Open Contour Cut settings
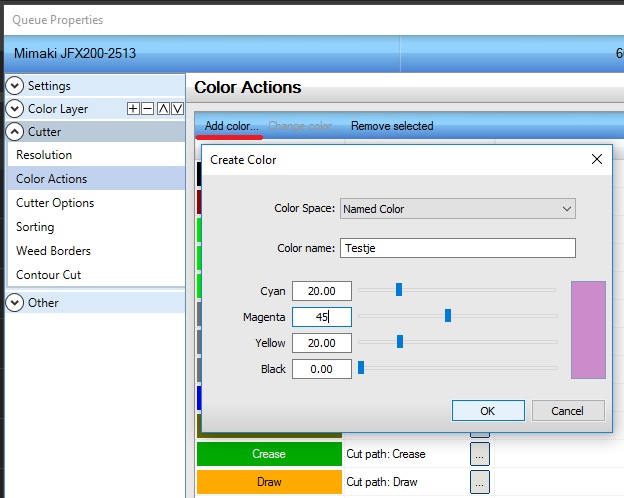This screenshot has width=624, height=498. click(x=96, y=275)
